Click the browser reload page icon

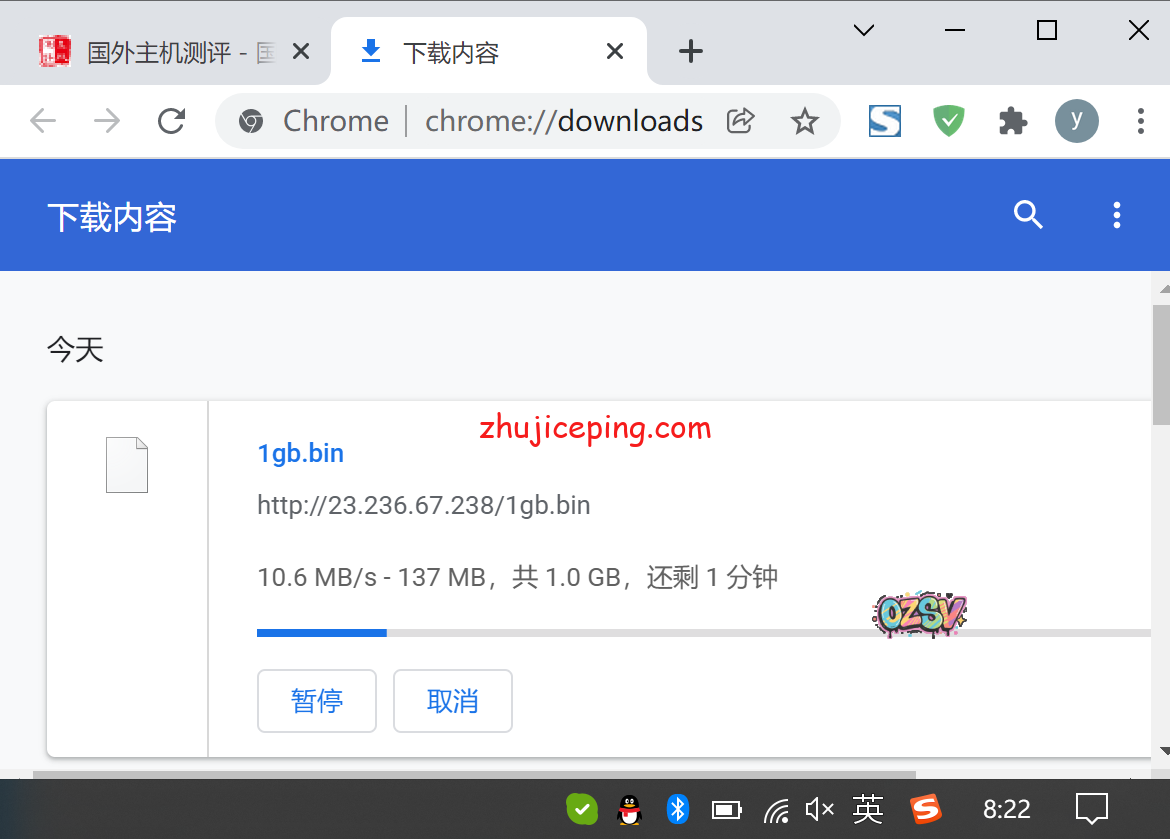(172, 121)
